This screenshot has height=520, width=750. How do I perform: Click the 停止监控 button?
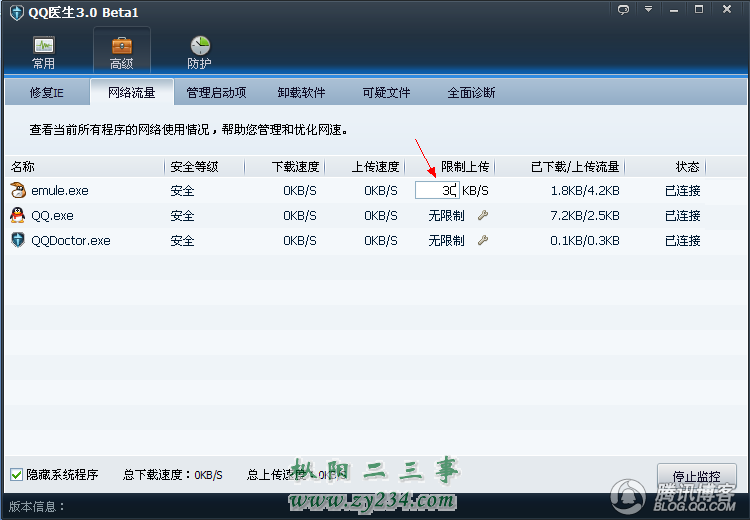point(696,476)
